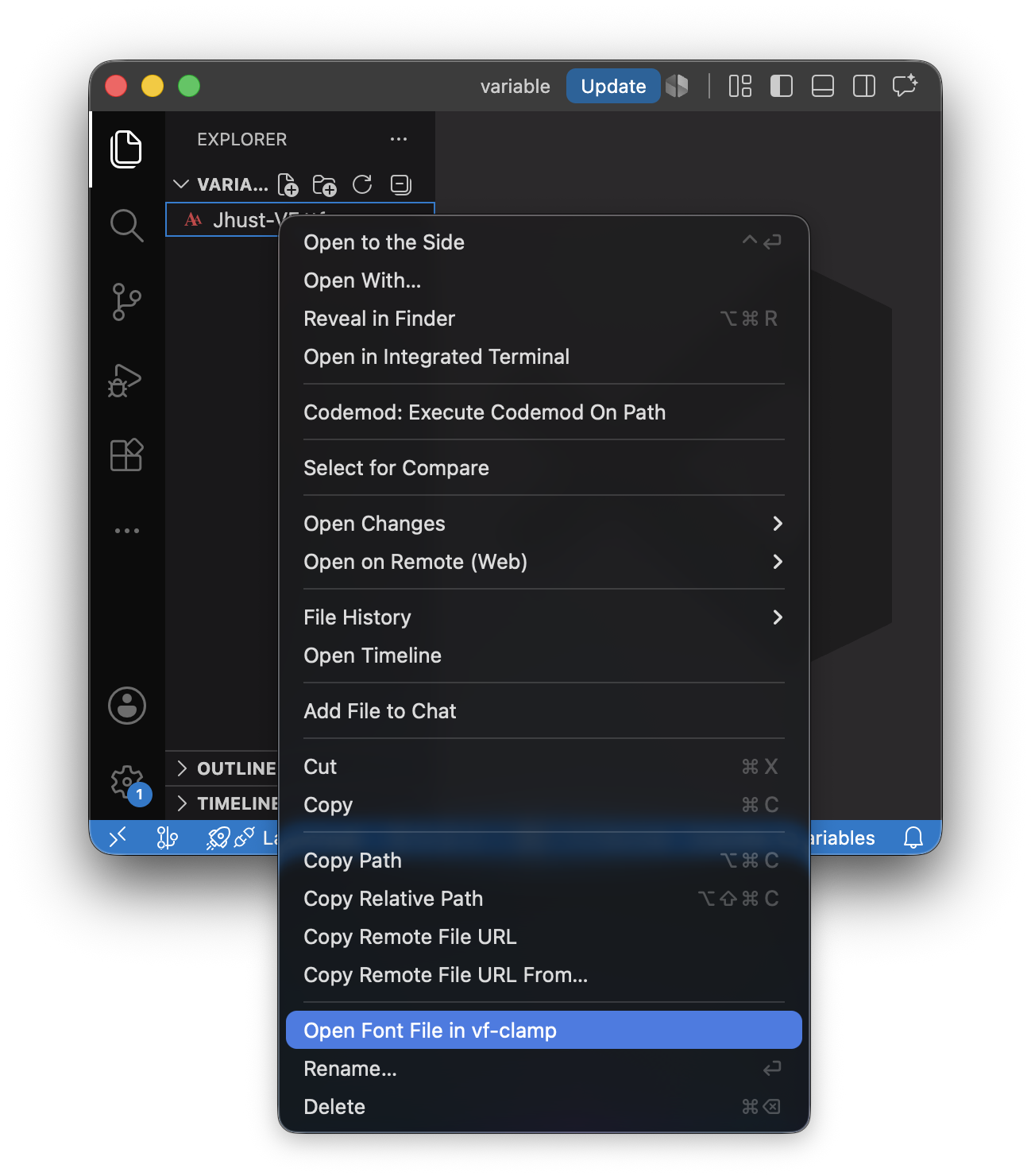The image size is (1031, 1176).
Task: Open the Manage gear with badge
Action: (129, 784)
